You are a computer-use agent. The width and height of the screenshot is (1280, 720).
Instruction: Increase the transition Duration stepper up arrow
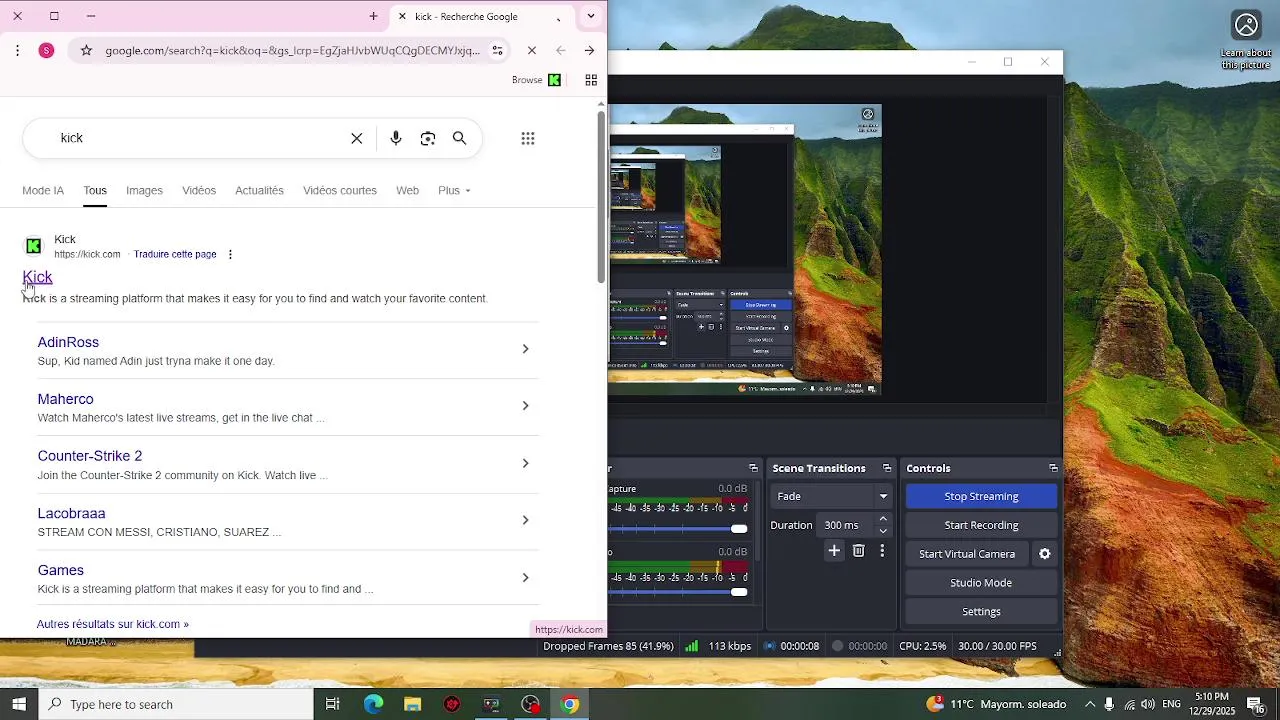[x=883, y=519]
